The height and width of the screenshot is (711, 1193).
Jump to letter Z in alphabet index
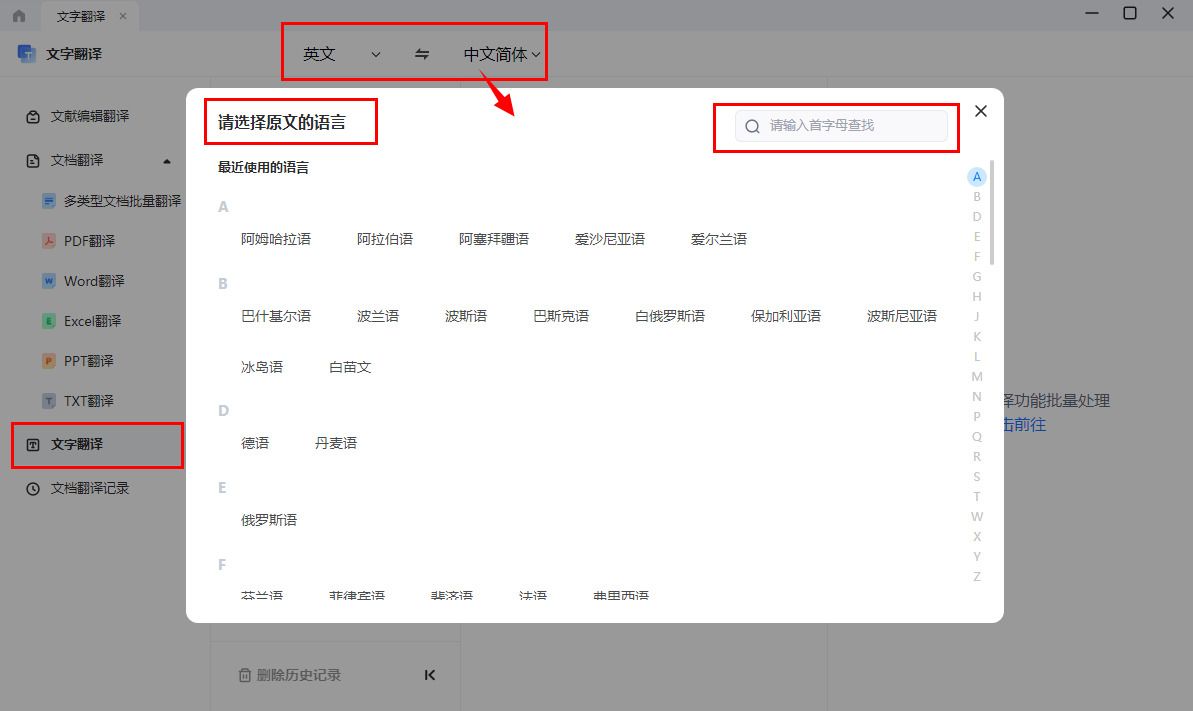(977, 577)
